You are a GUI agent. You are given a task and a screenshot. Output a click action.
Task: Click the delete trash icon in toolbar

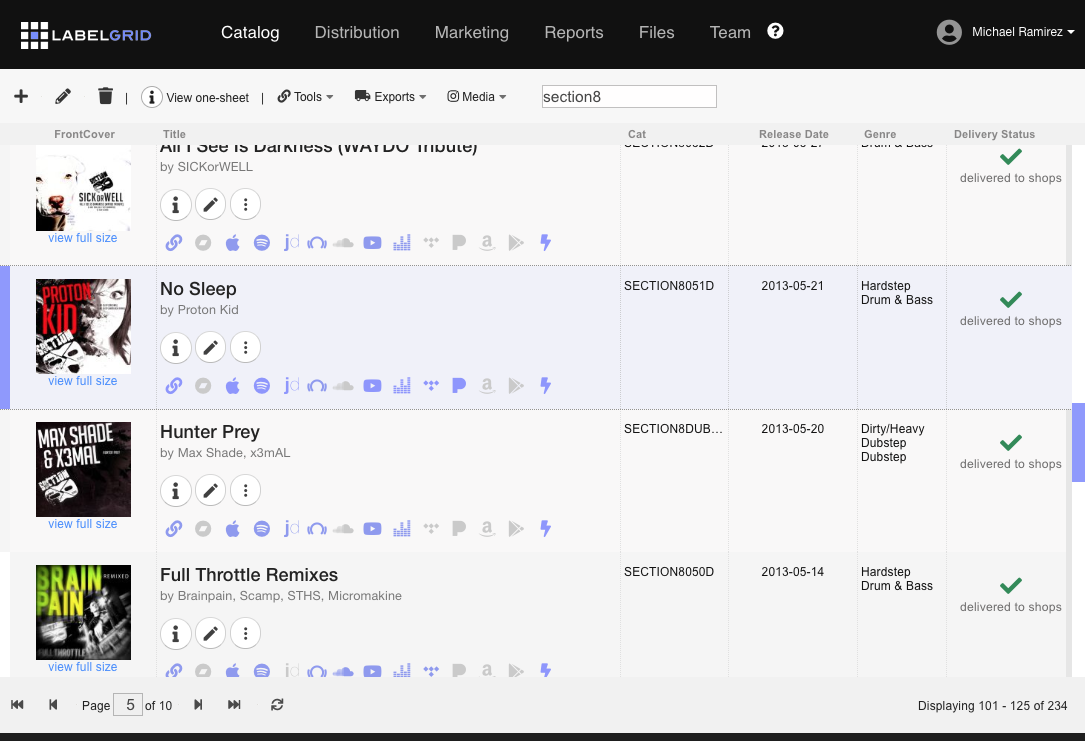coord(105,95)
